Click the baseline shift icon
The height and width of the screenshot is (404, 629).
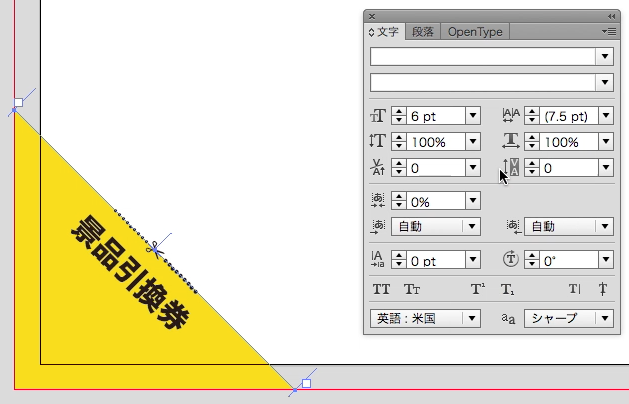[x=377, y=260]
